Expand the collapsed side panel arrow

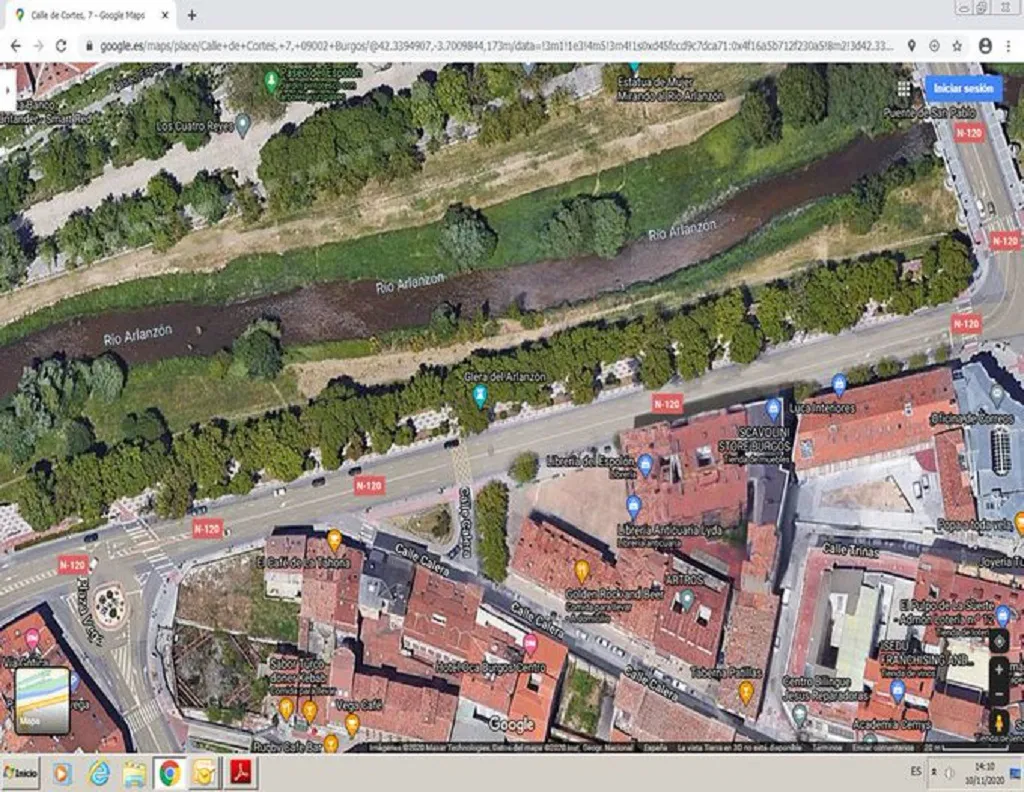pyautogui.click(x=7, y=90)
